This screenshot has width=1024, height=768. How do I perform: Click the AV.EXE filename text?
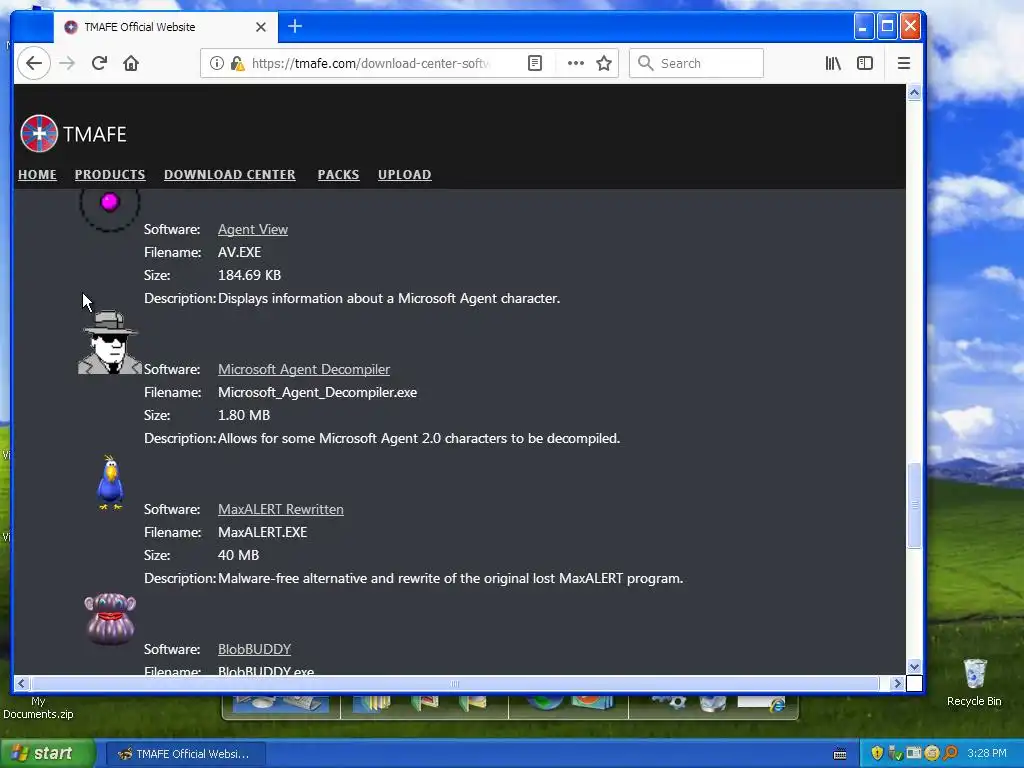pyautogui.click(x=240, y=252)
